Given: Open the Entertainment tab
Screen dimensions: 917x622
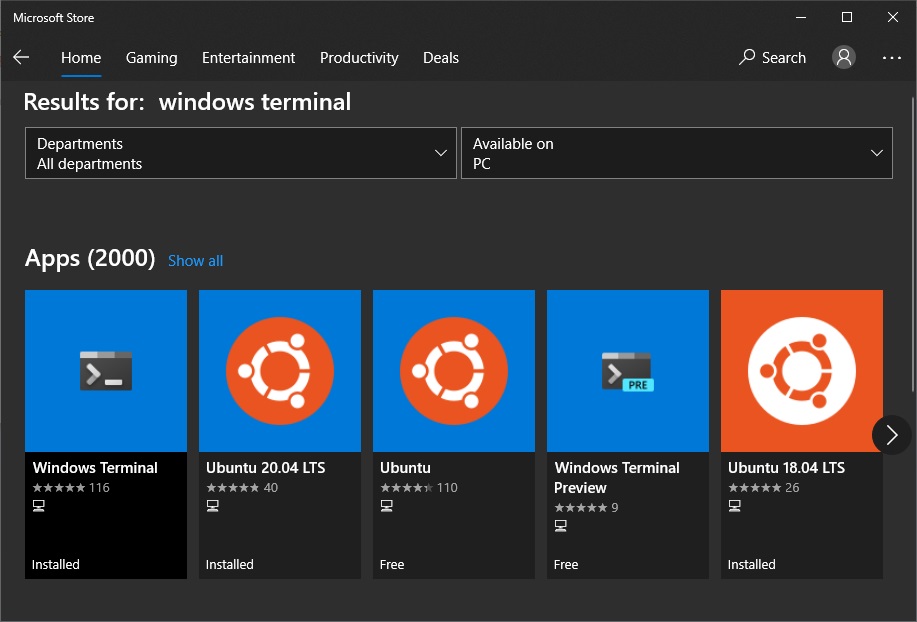Looking at the screenshot, I should pyautogui.click(x=249, y=58).
